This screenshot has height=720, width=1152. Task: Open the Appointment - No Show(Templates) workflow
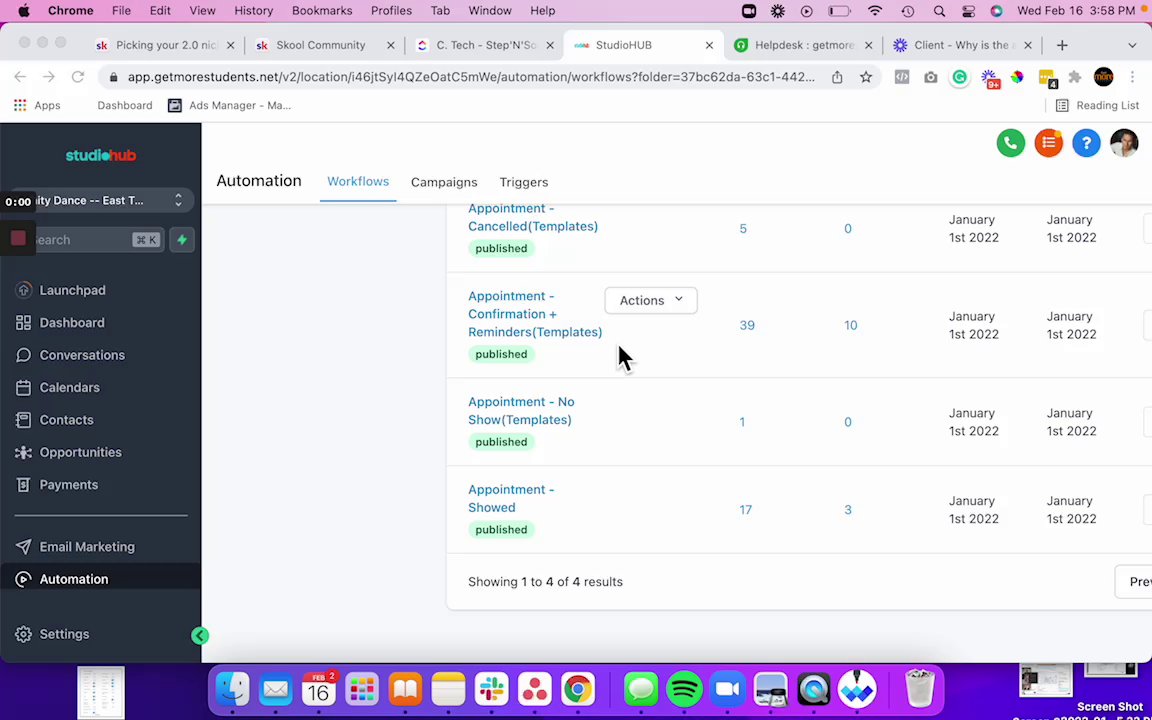(521, 411)
